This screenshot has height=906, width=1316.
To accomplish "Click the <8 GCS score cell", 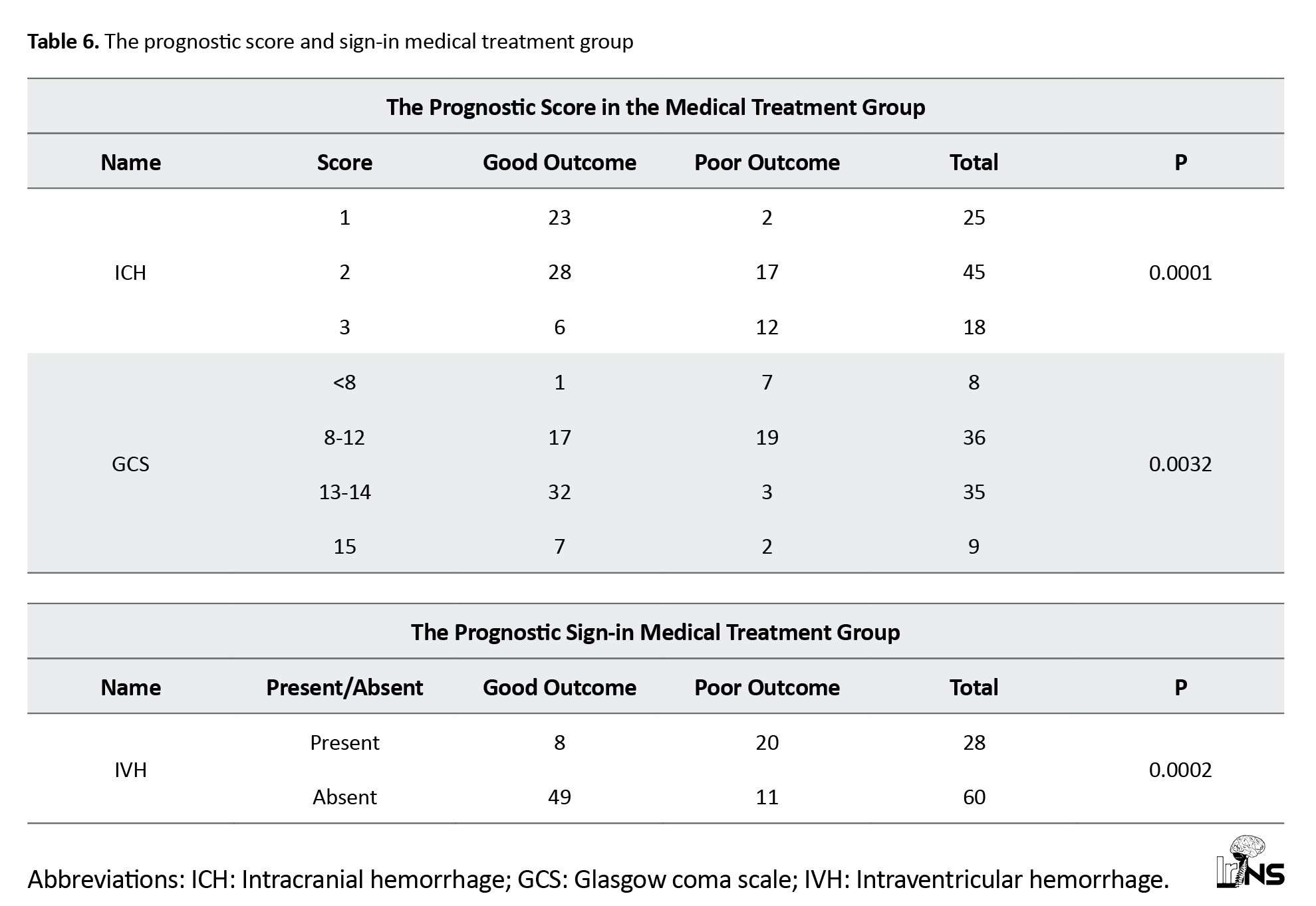I will pos(344,382).
